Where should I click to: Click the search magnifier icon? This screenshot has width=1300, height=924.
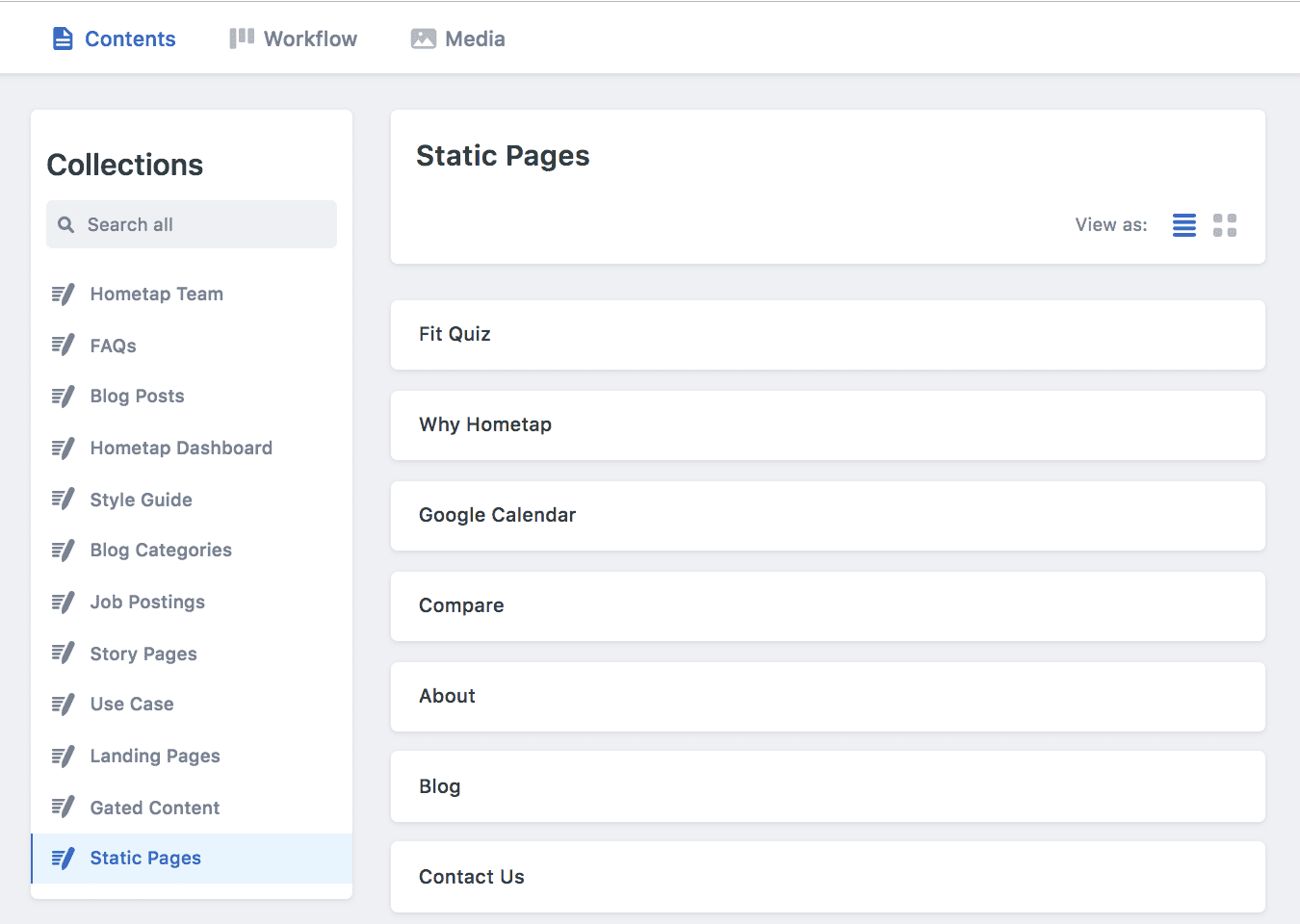[x=65, y=224]
